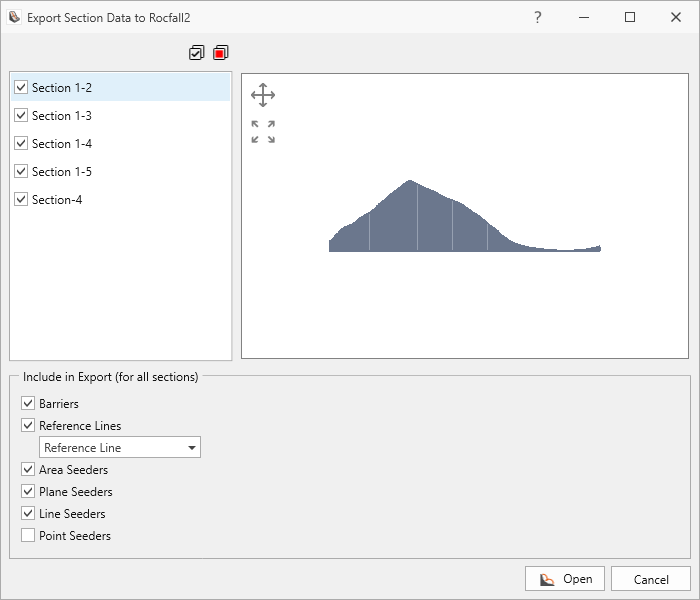Image resolution: width=700 pixels, height=600 pixels.
Task: Disable Reference Lines in export
Action: pos(28,425)
